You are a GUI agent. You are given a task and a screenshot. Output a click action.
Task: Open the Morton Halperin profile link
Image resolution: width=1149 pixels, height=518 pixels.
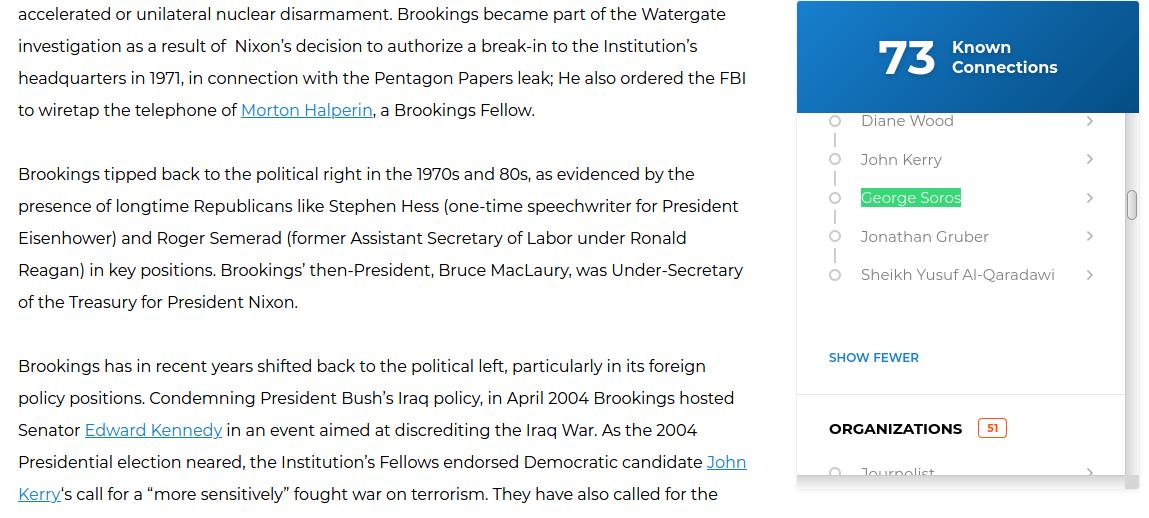306,111
